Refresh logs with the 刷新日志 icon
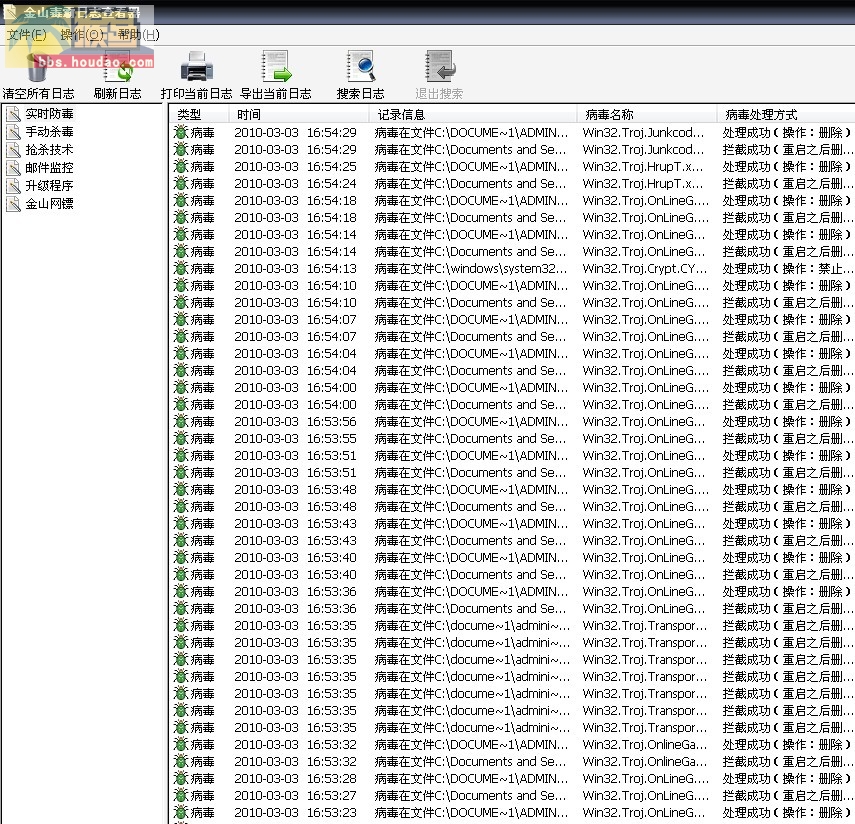This screenshot has width=855, height=824. [x=117, y=67]
